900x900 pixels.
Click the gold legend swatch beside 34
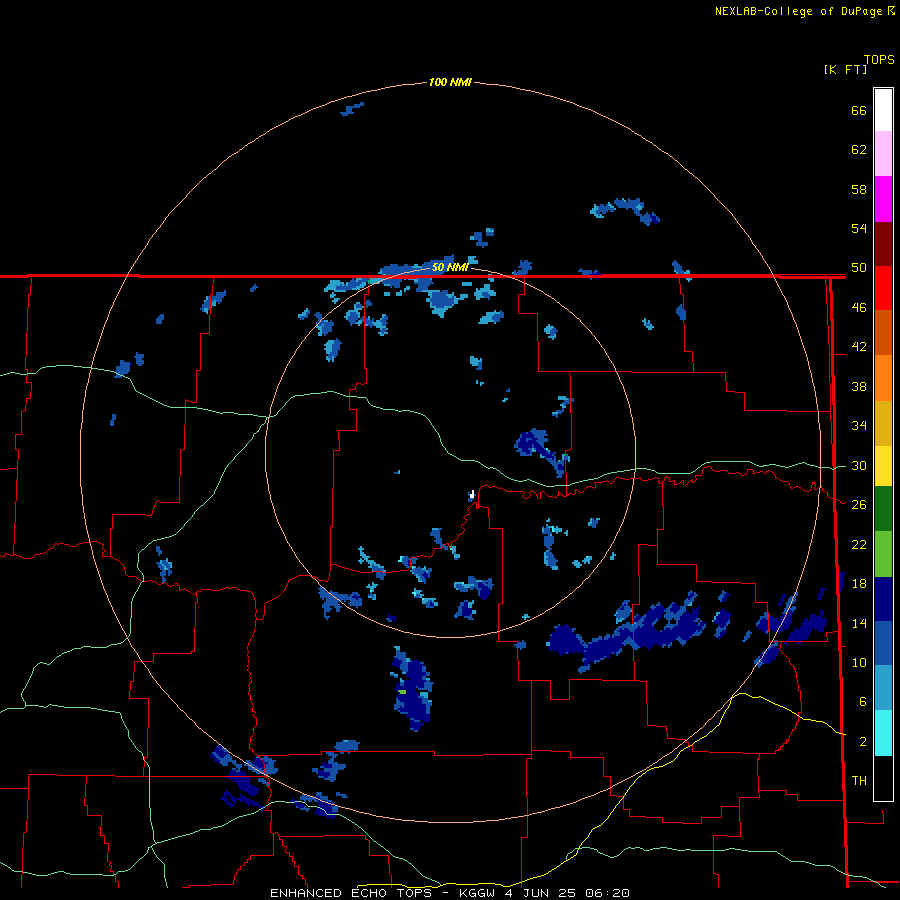(x=883, y=423)
